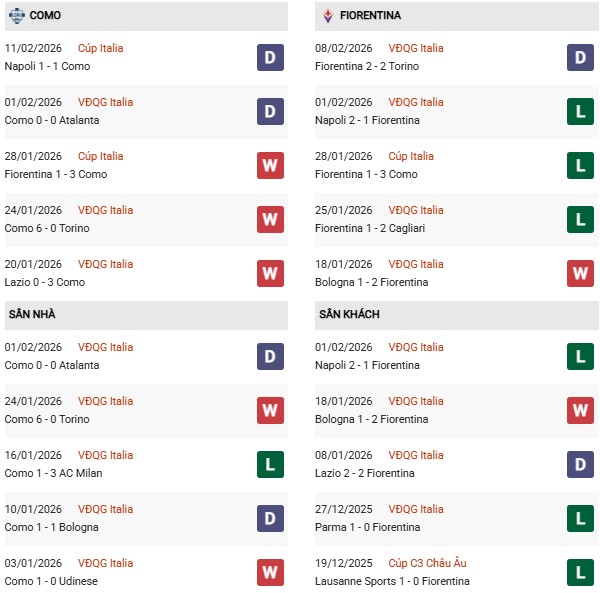Click the W badge for Como 6 - 0 Torino in the Como form list
The image size is (600, 593).
[270, 220]
